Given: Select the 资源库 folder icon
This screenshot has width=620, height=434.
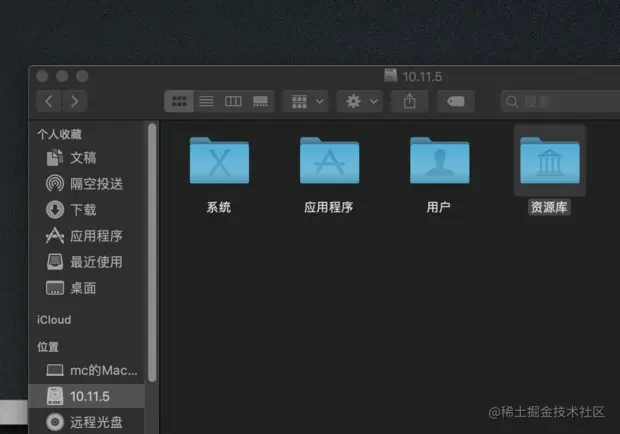Looking at the screenshot, I should click(x=550, y=160).
